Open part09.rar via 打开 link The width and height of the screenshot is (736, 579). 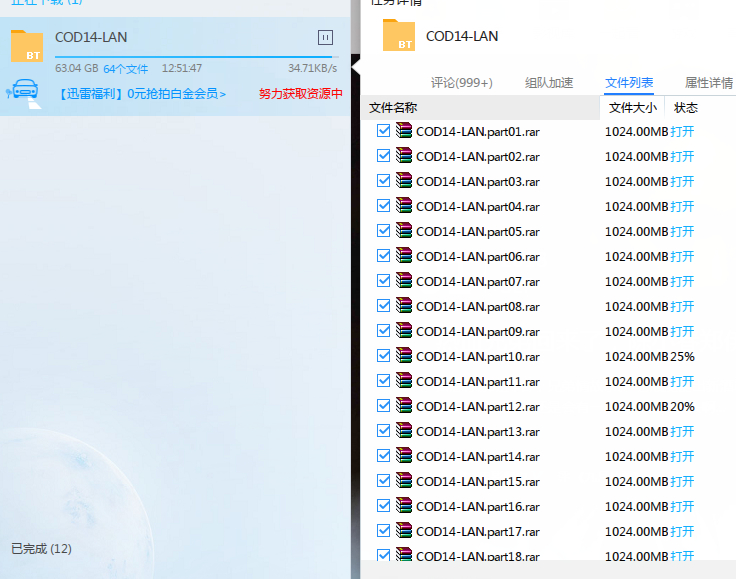(682, 332)
